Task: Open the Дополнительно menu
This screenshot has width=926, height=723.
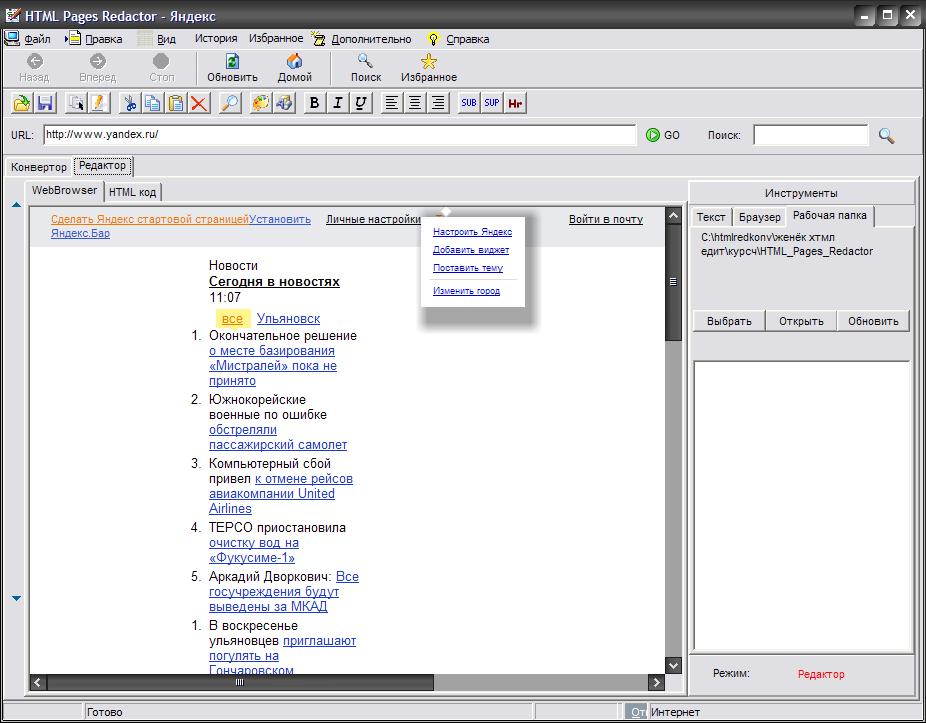Action: coord(372,39)
